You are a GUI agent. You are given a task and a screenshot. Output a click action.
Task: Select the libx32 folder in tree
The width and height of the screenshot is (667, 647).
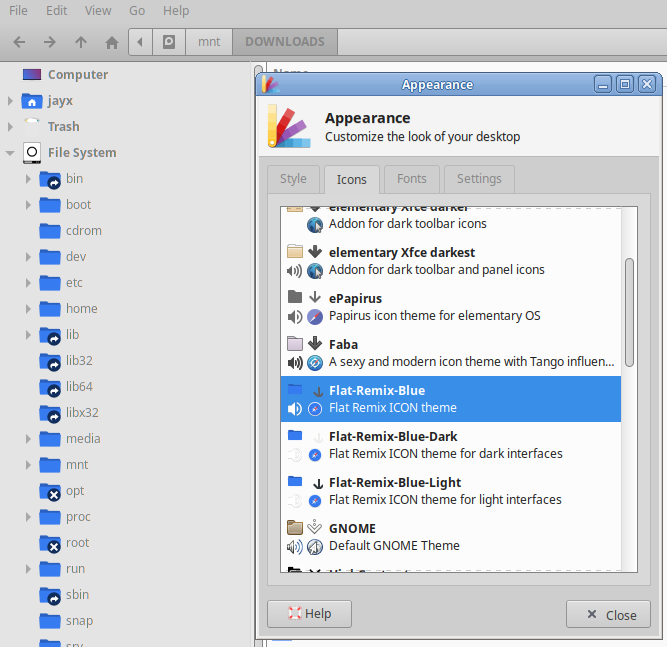click(x=82, y=413)
